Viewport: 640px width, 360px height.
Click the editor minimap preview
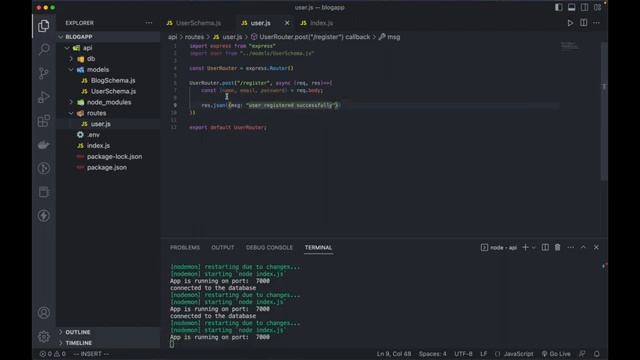click(569, 46)
